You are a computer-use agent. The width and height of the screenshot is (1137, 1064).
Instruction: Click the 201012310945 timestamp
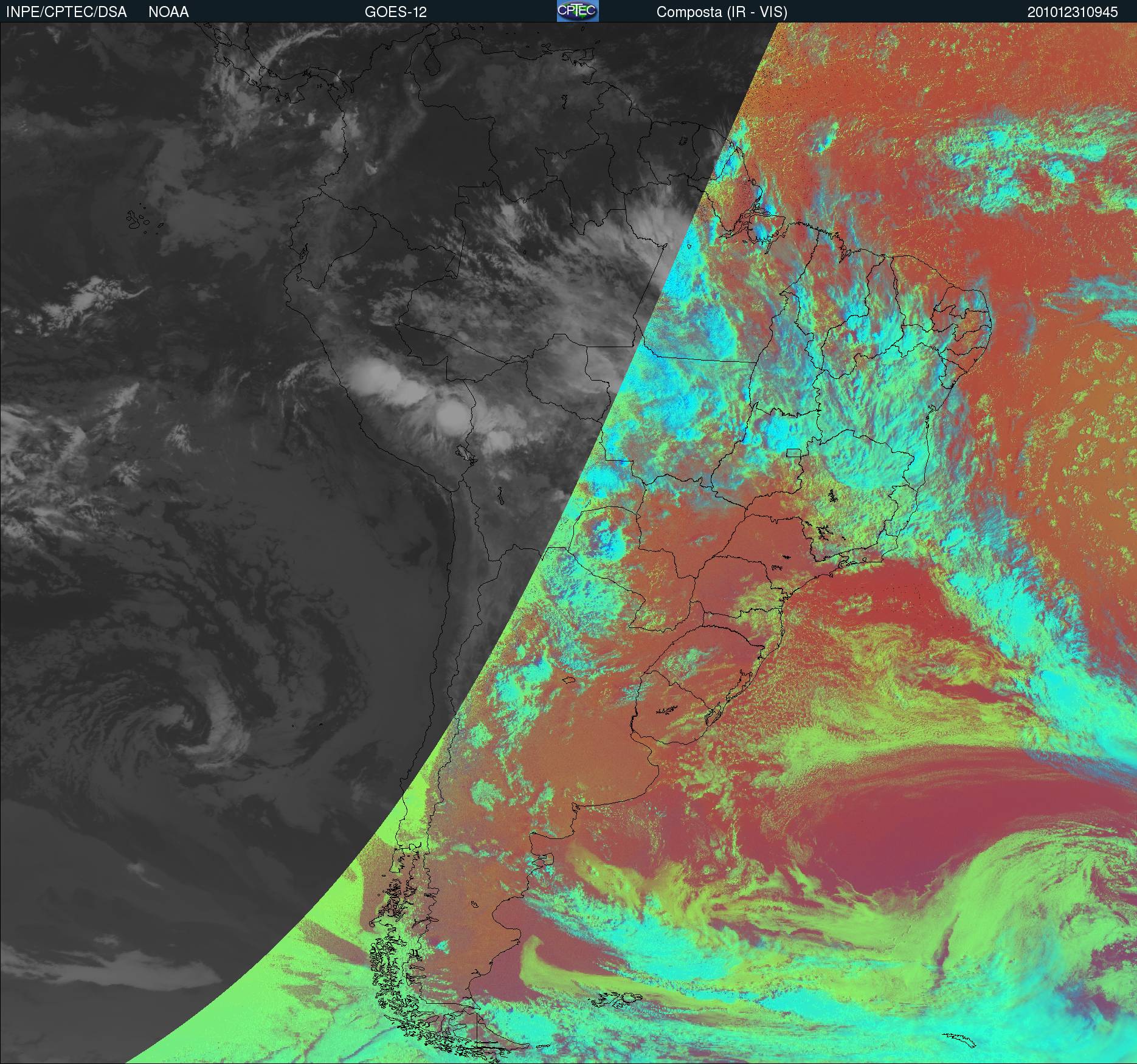[x=1073, y=12]
